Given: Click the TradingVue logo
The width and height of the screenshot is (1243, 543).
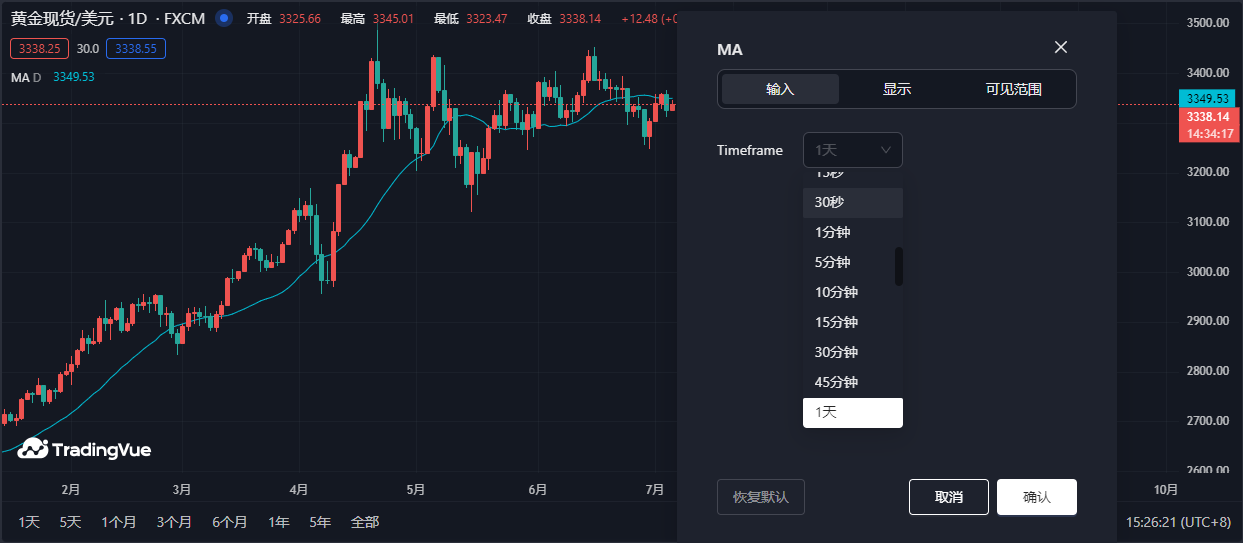Looking at the screenshot, I should coord(85,450).
